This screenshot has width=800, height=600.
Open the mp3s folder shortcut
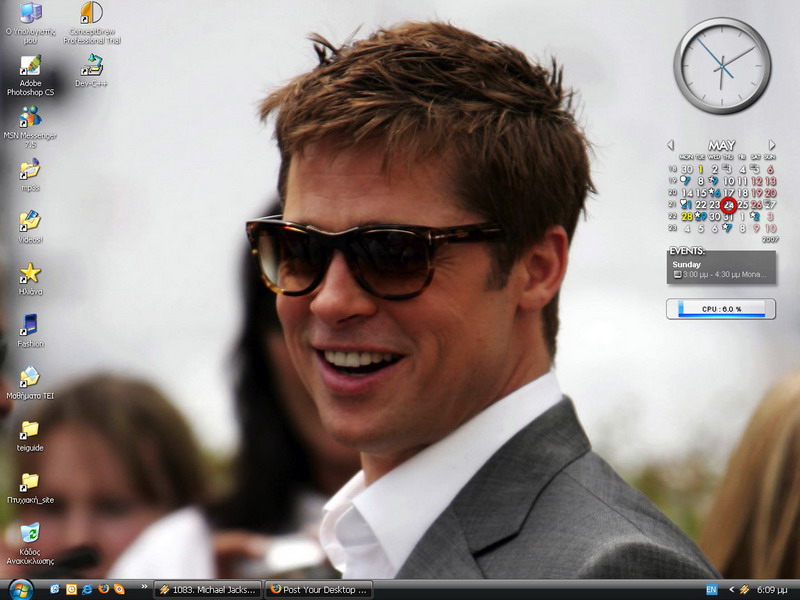(30, 169)
